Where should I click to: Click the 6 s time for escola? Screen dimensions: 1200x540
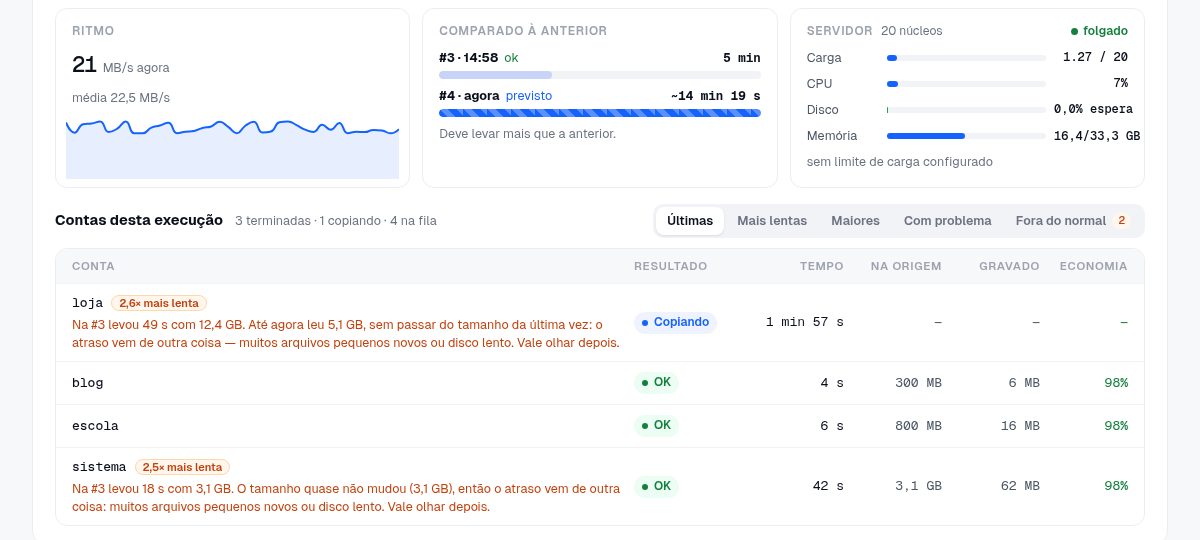(832, 426)
